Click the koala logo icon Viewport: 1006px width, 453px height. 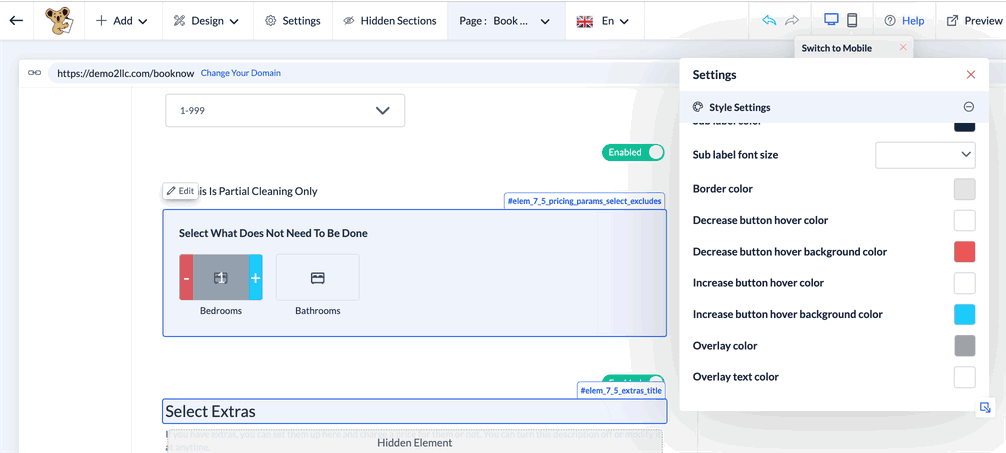coord(59,20)
